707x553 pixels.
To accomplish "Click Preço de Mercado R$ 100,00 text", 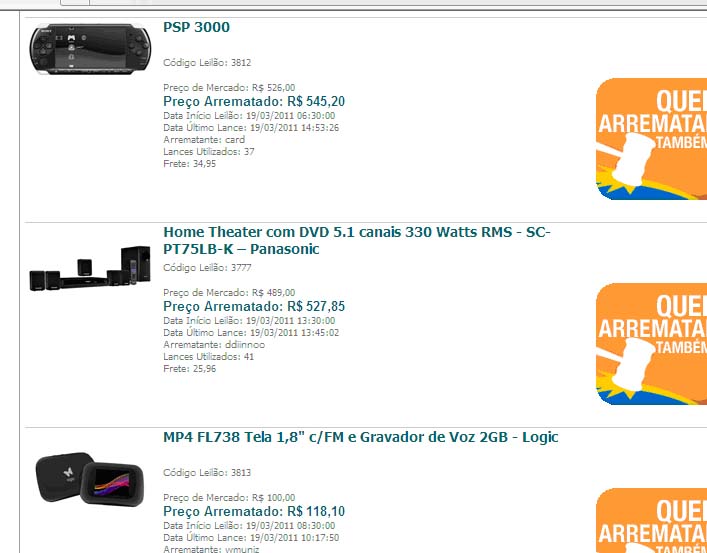I will (x=229, y=498).
